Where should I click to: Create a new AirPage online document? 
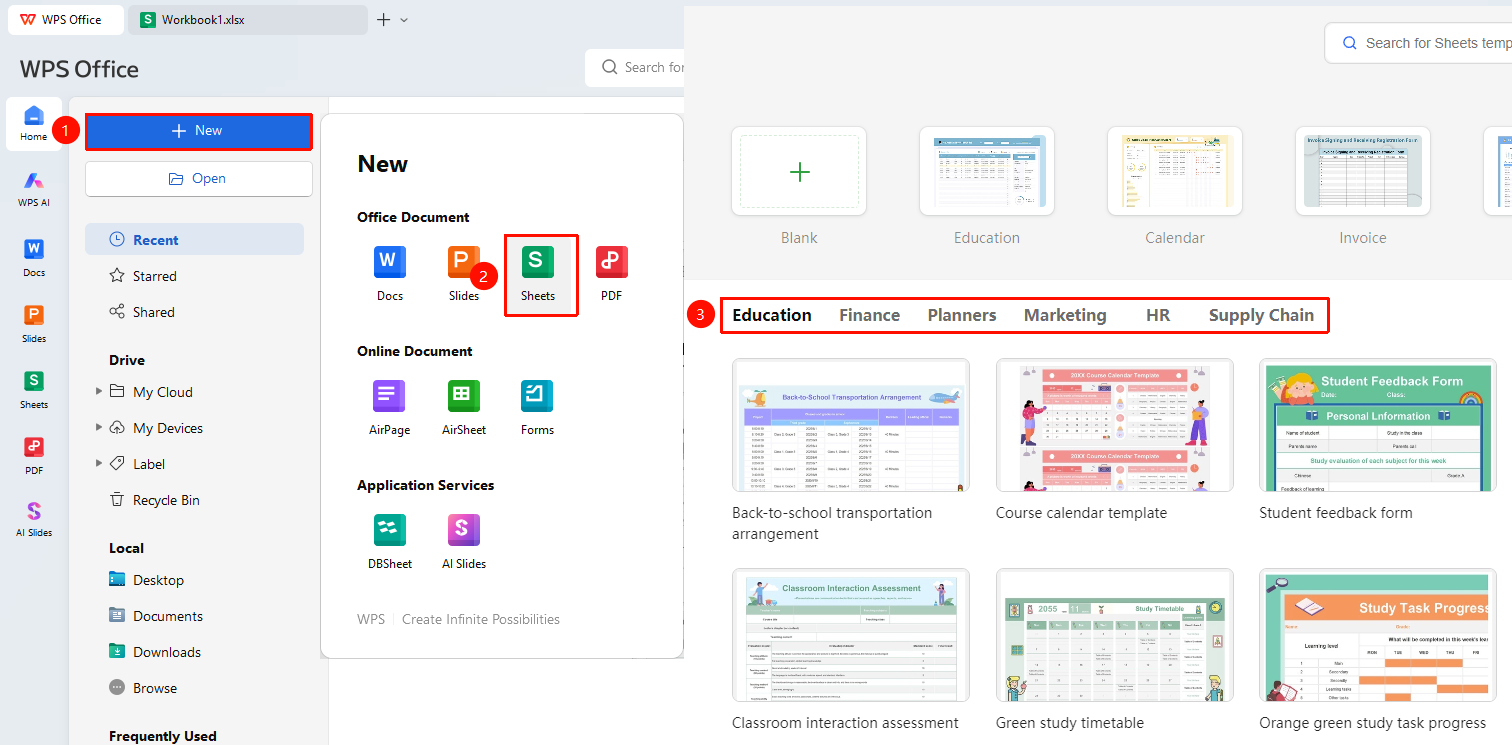[390, 407]
